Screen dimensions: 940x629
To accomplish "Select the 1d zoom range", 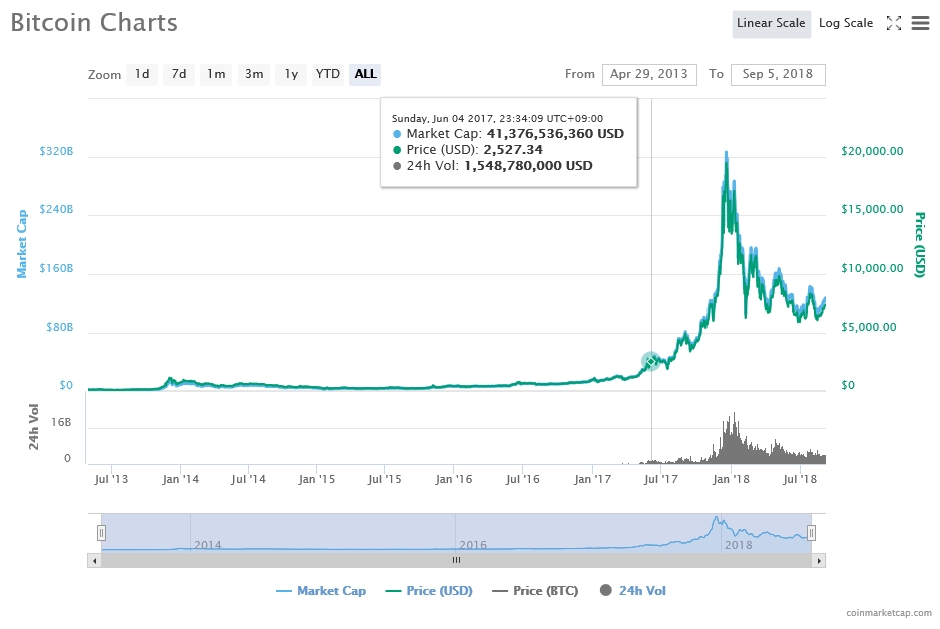I will click(x=142, y=74).
